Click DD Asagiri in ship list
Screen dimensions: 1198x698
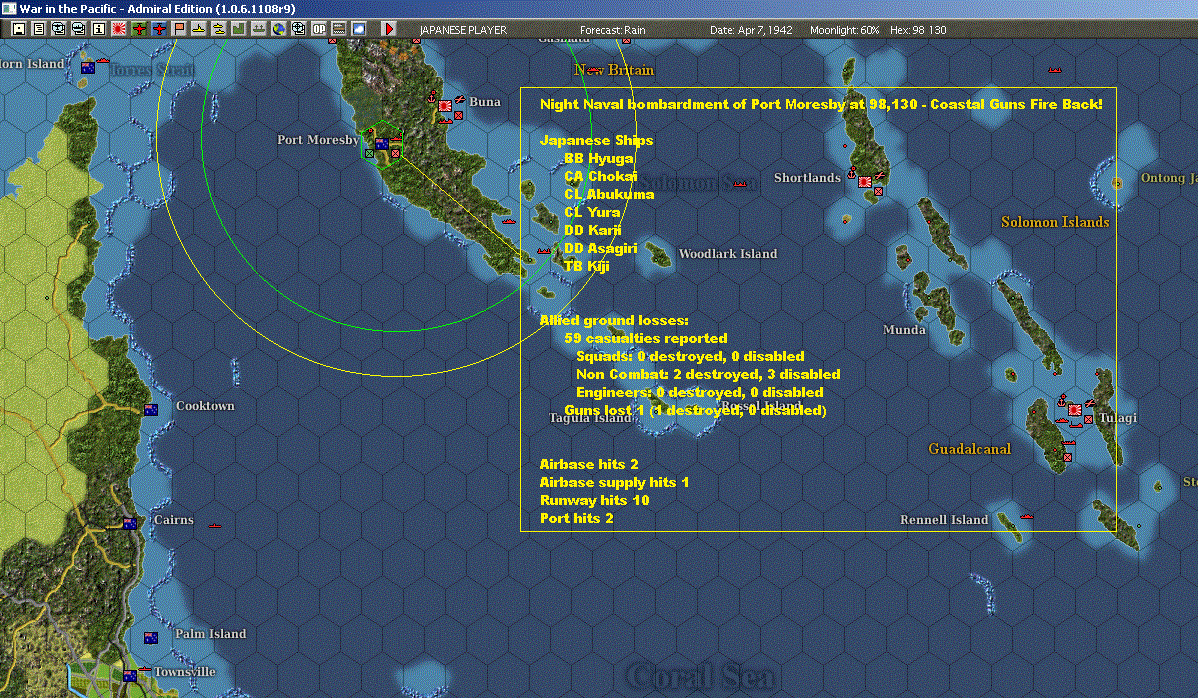tap(601, 248)
